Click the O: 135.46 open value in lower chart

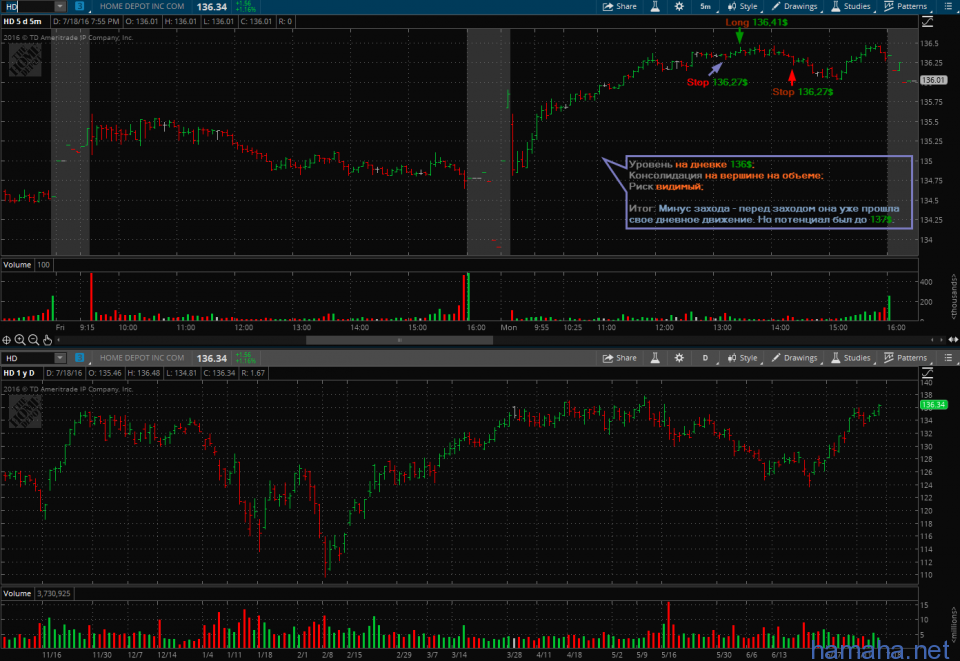pos(105,373)
